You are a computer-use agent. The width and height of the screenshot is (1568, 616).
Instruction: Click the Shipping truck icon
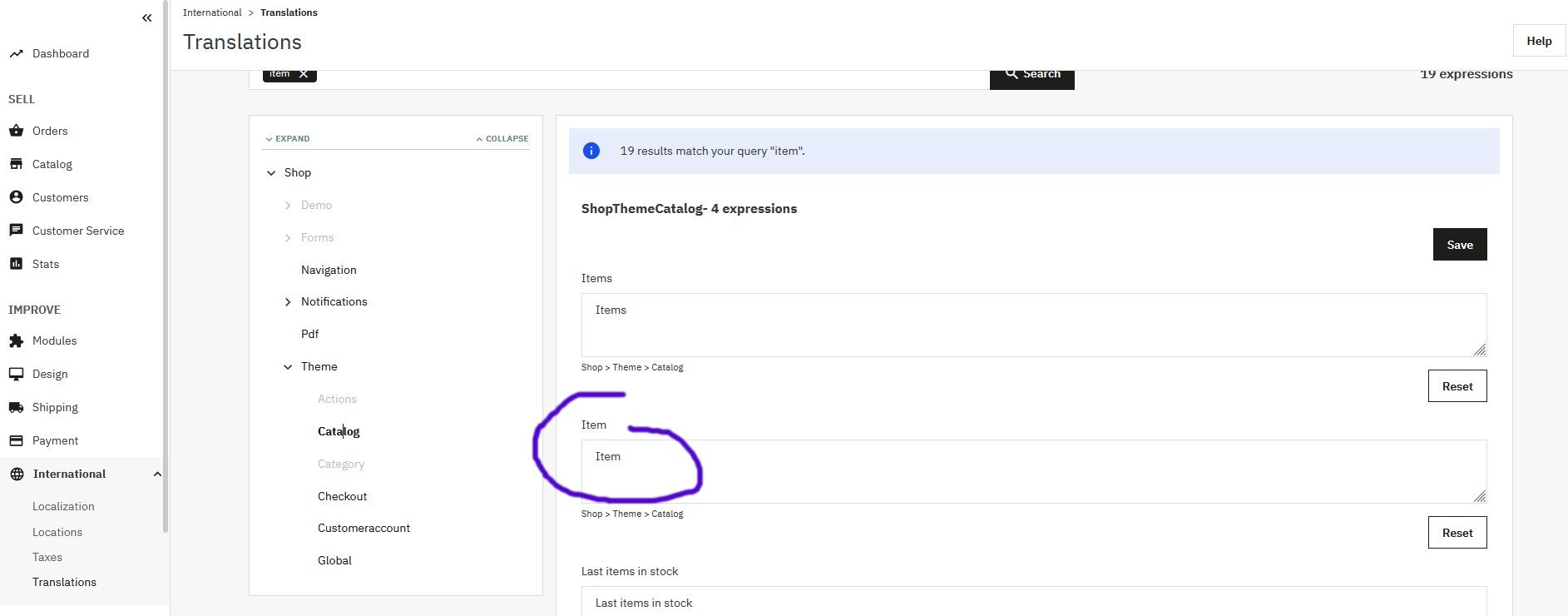pos(16,407)
